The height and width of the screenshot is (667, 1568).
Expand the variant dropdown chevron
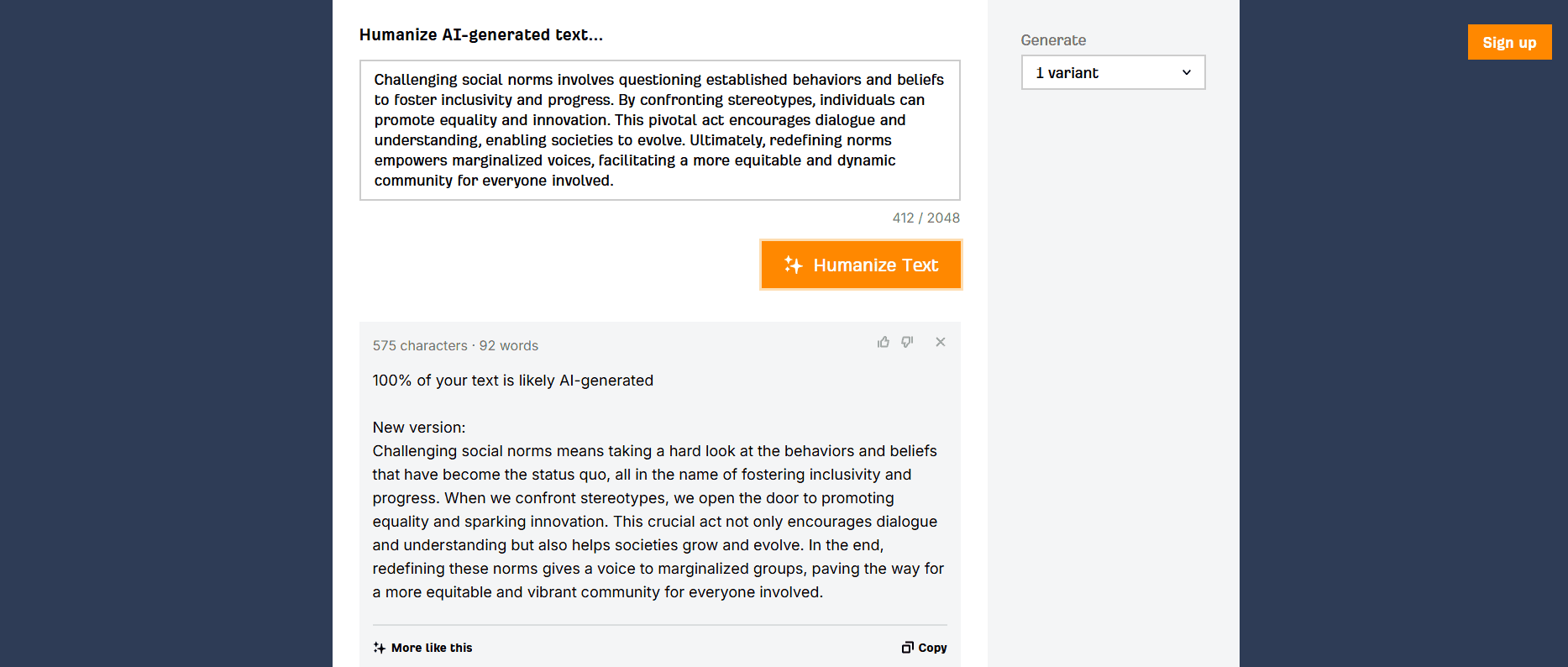[x=1187, y=73]
